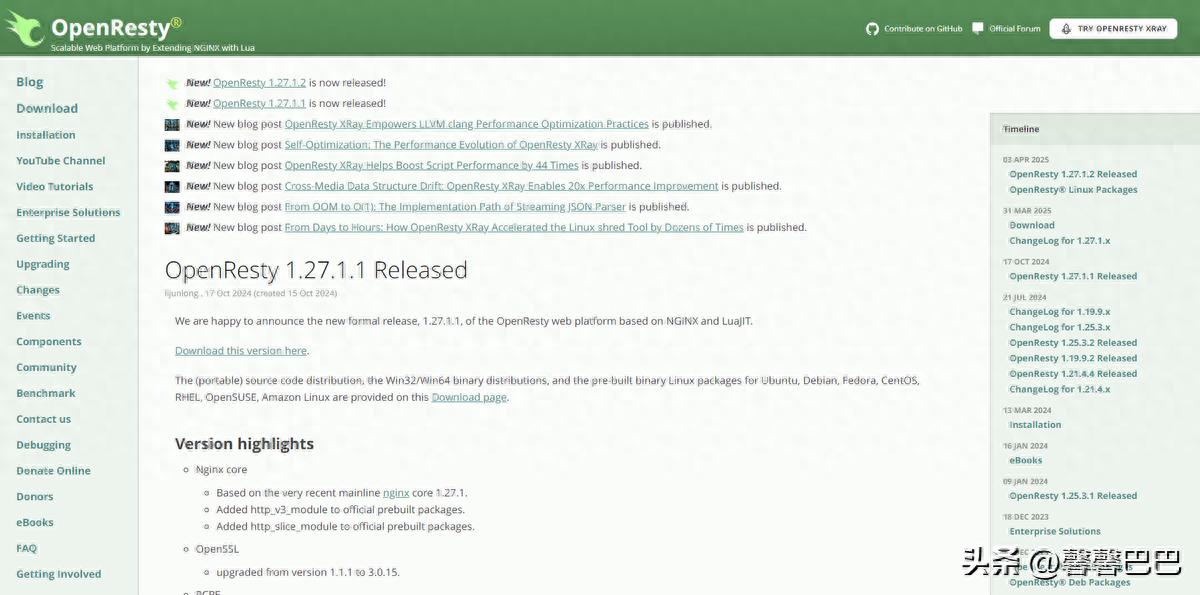Click the Installation entry in the Timeline
Viewport: 1200px width, 595px height.
tap(1035, 425)
